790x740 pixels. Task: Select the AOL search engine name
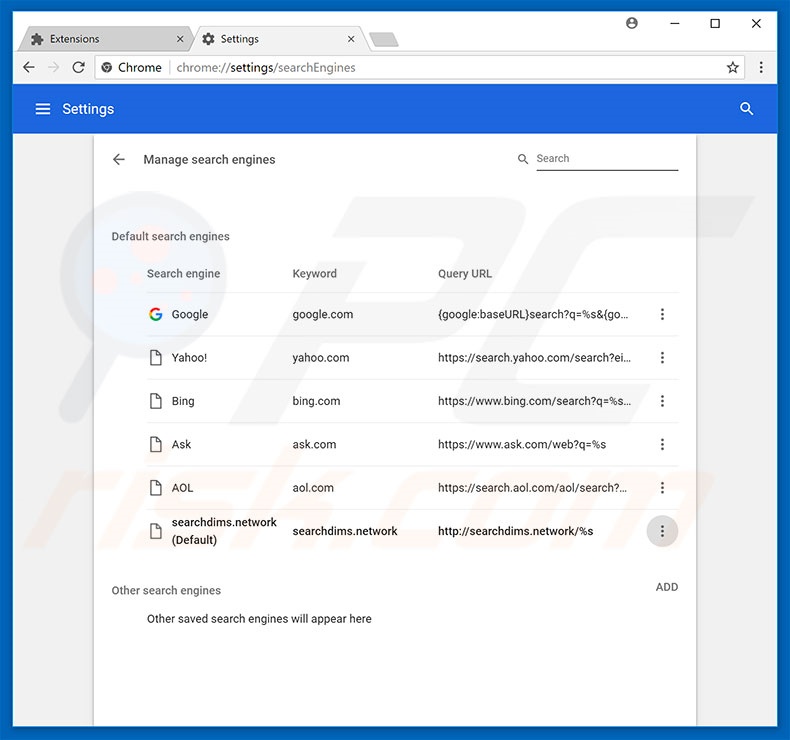[x=182, y=488]
